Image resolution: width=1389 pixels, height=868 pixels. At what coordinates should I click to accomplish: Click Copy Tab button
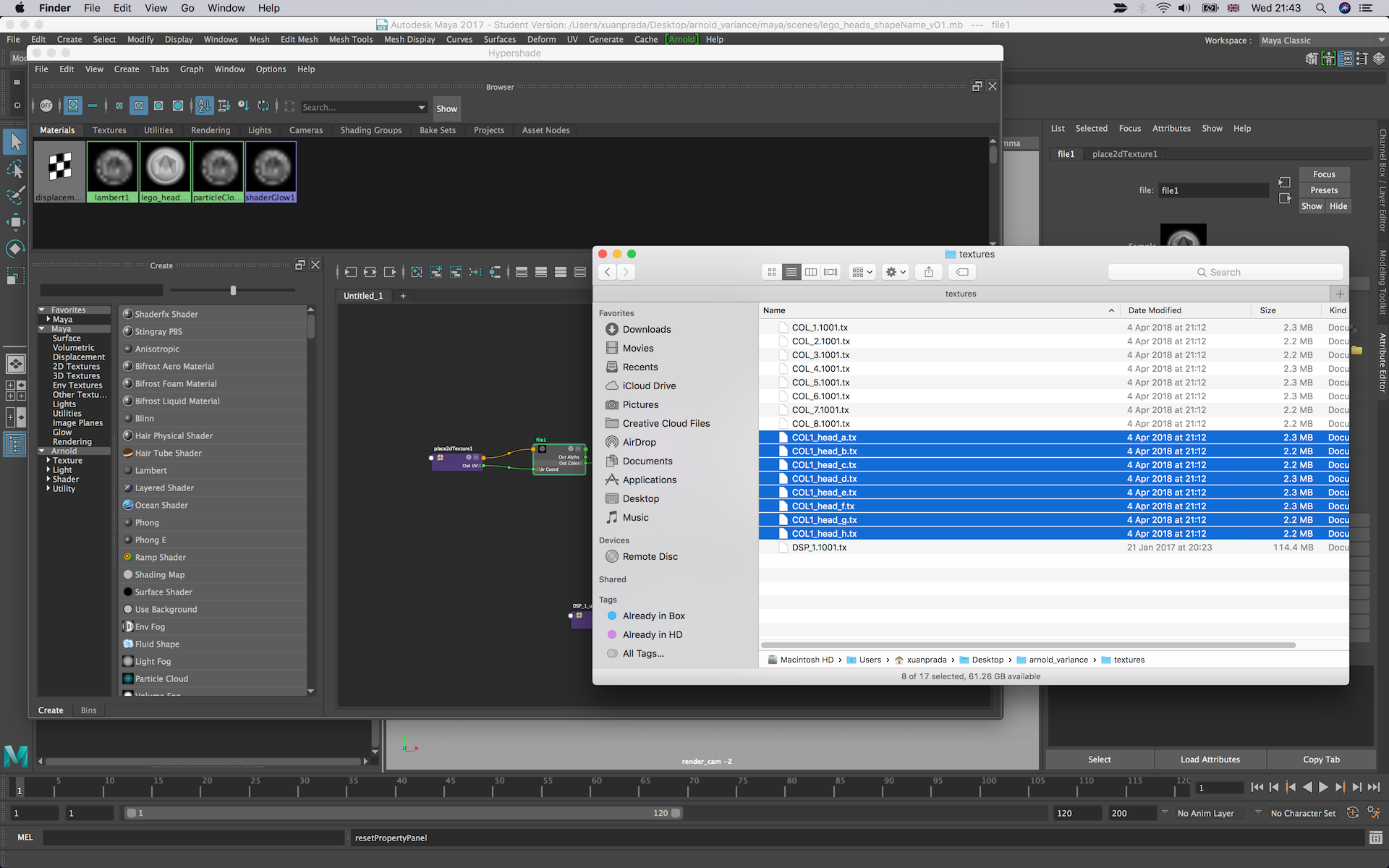(x=1321, y=759)
